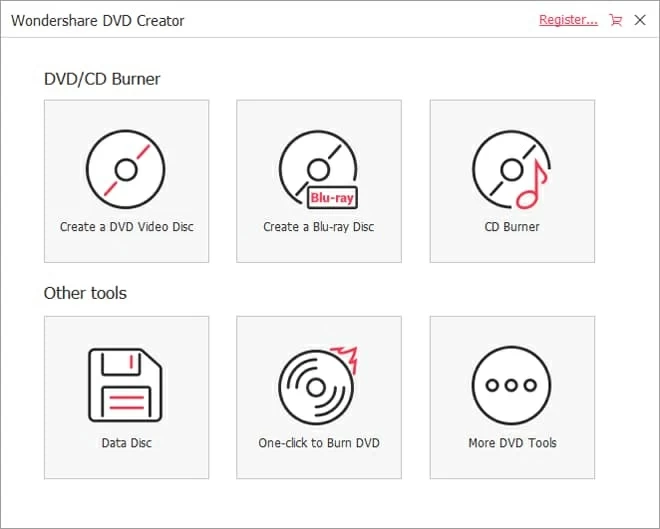Click the Create a Blu-ray Disc label
The width and height of the screenshot is (660, 529).
point(319,227)
